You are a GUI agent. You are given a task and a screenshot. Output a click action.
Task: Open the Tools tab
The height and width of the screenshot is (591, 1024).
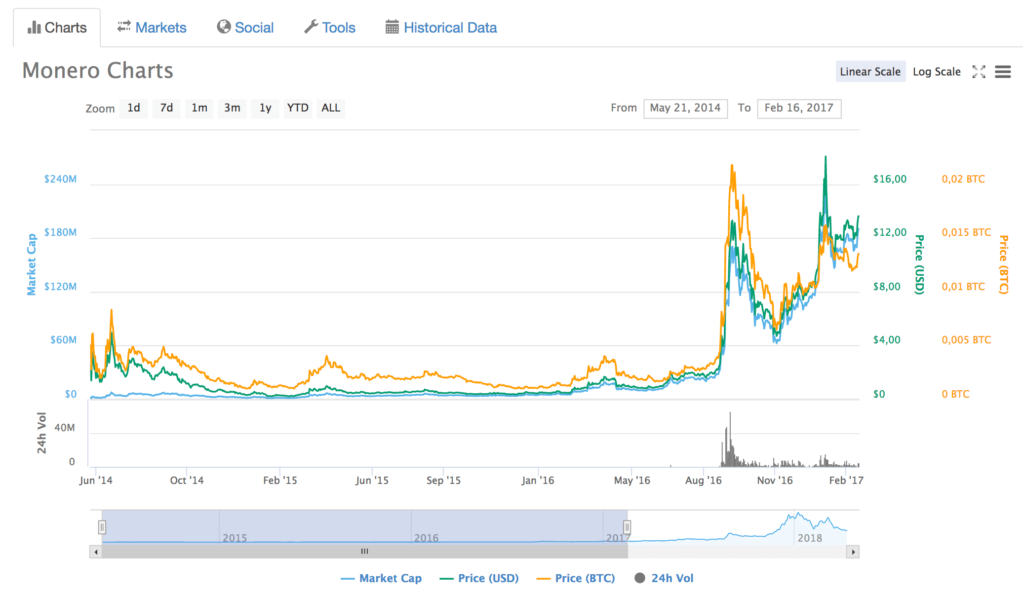329,27
